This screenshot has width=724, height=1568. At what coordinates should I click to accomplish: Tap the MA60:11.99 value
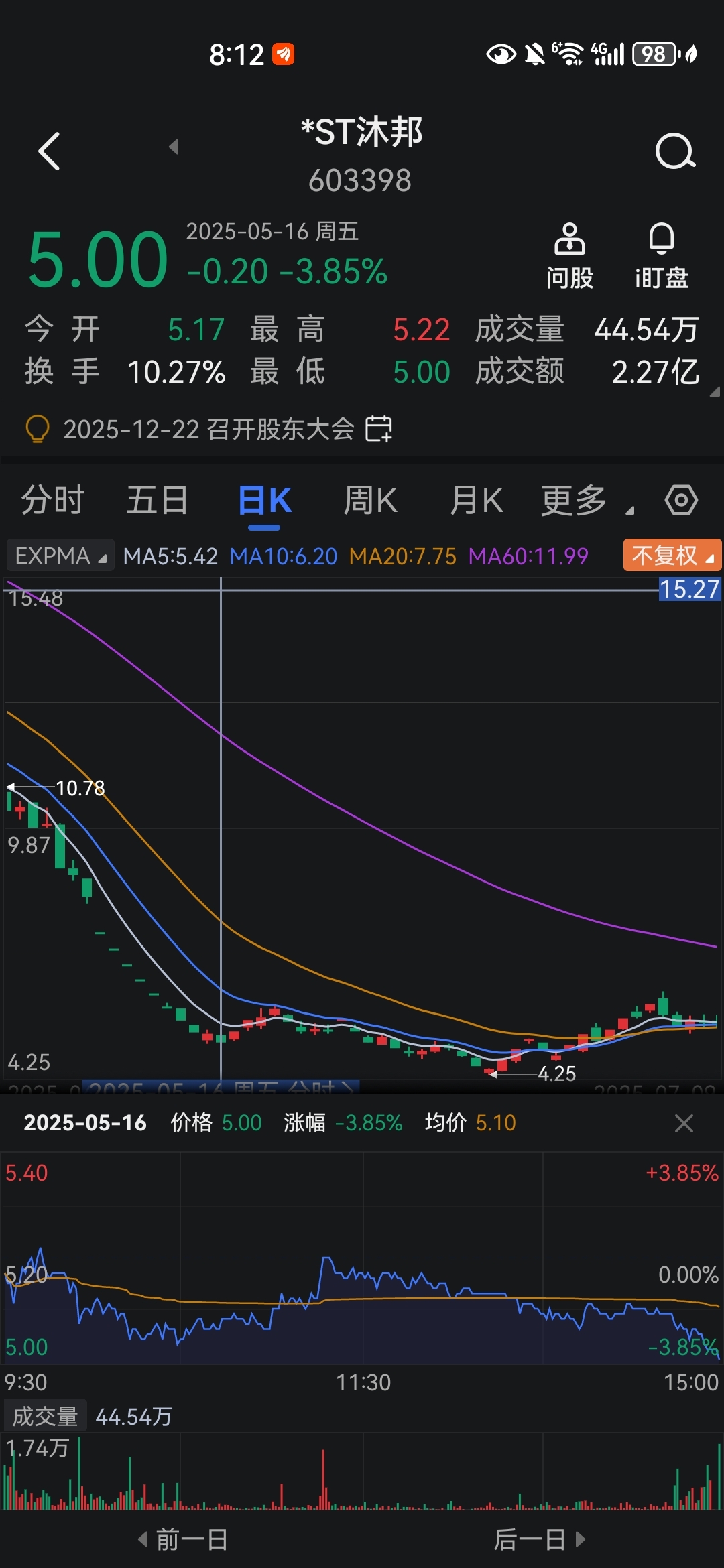click(x=528, y=556)
